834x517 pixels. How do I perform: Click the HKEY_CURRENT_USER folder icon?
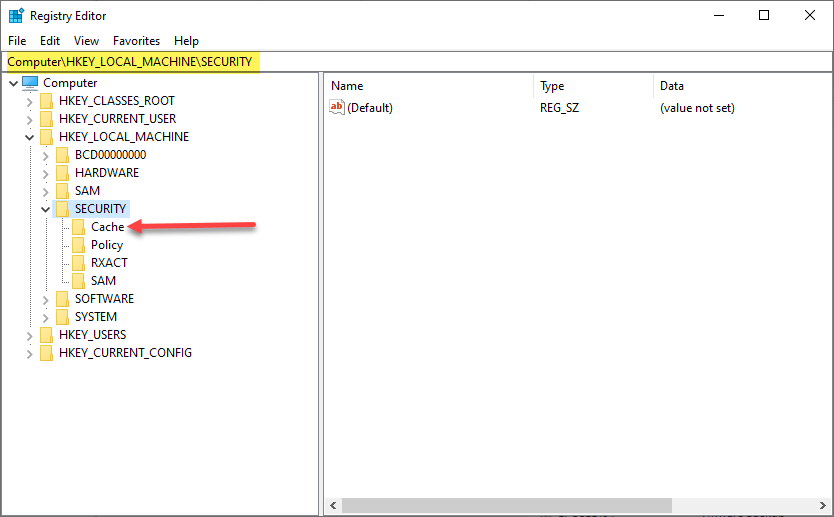(x=47, y=119)
